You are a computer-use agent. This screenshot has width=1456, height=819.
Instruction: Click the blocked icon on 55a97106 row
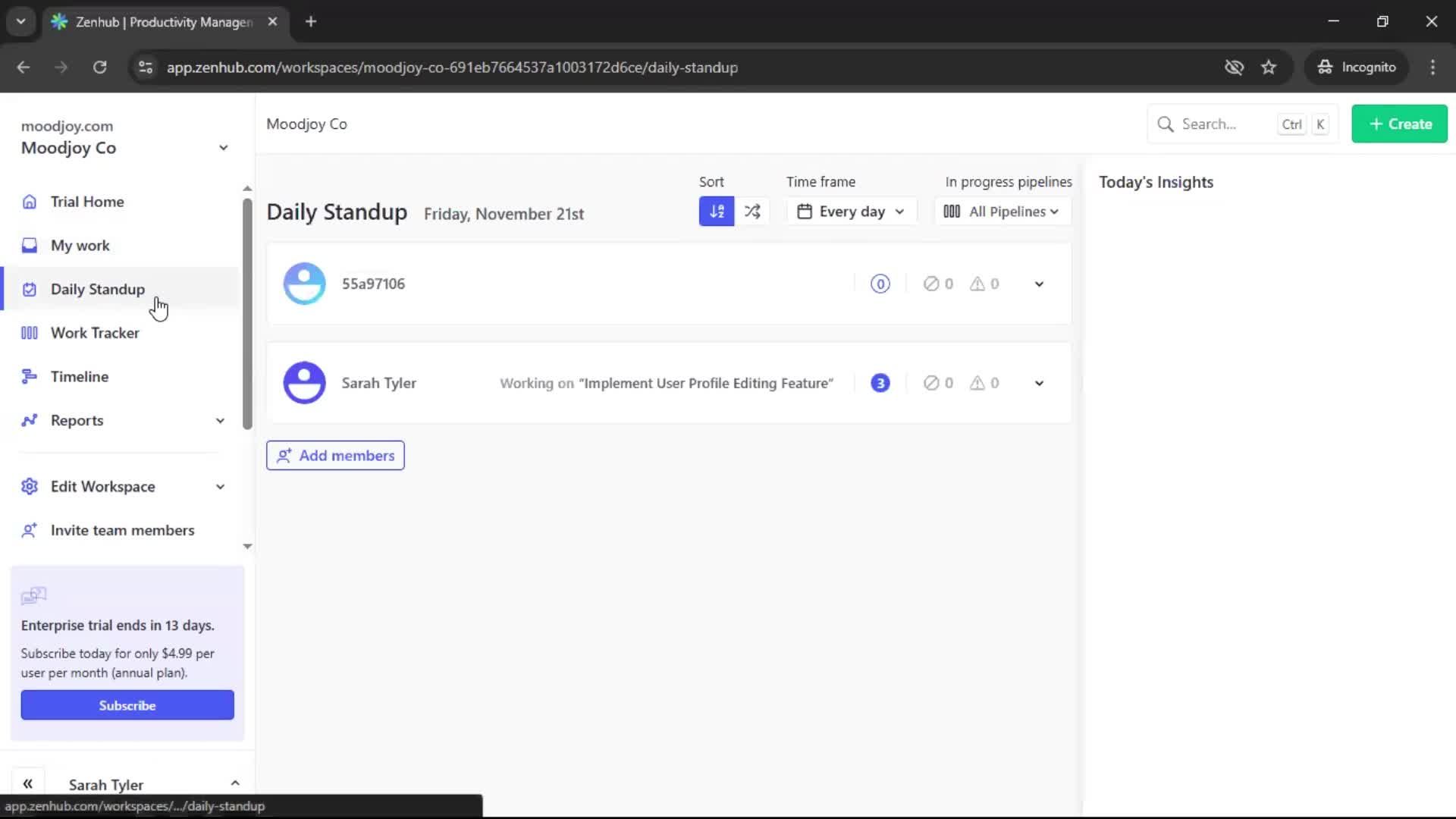click(x=933, y=283)
